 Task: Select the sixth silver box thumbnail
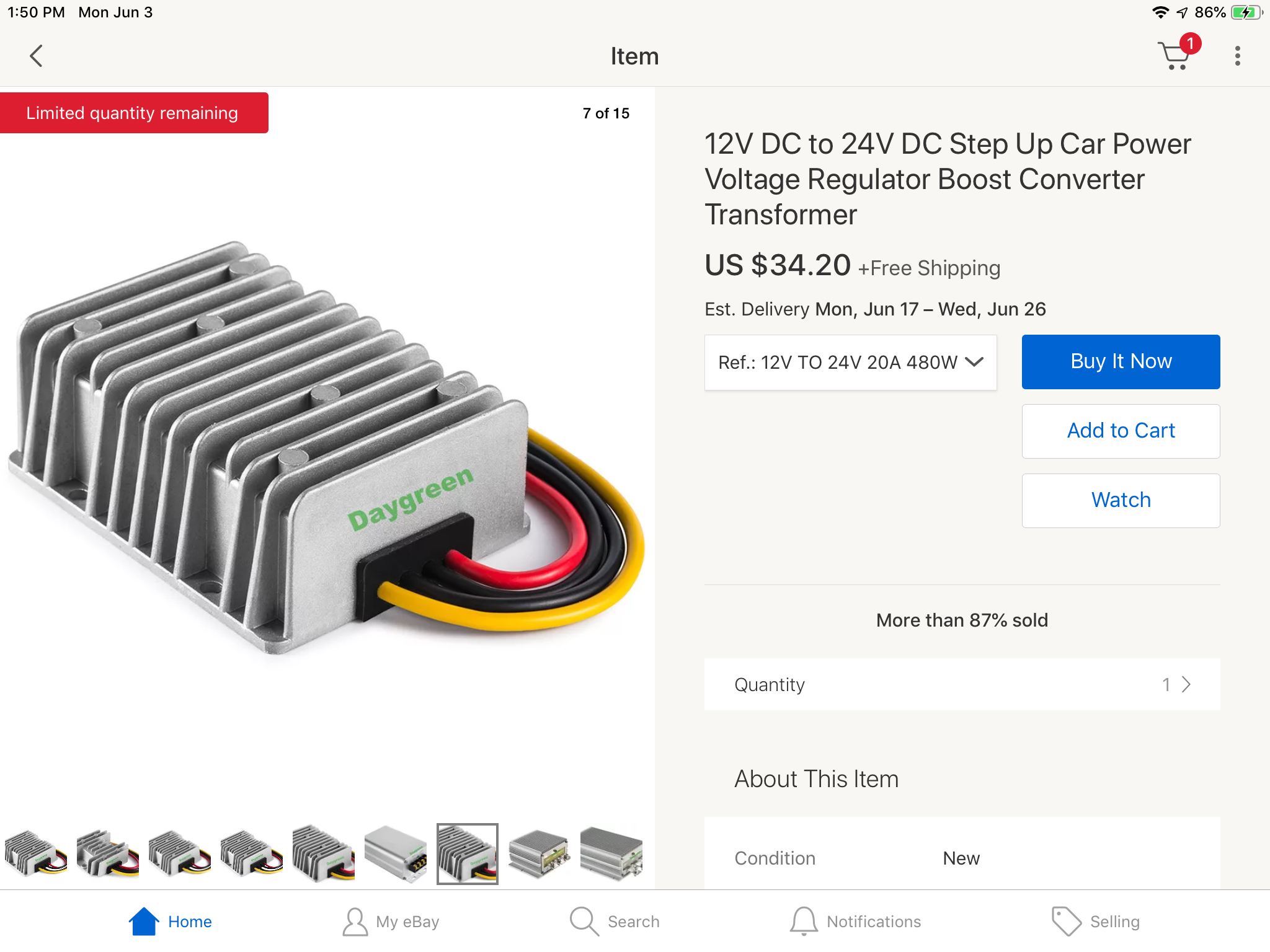tap(396, 854)
